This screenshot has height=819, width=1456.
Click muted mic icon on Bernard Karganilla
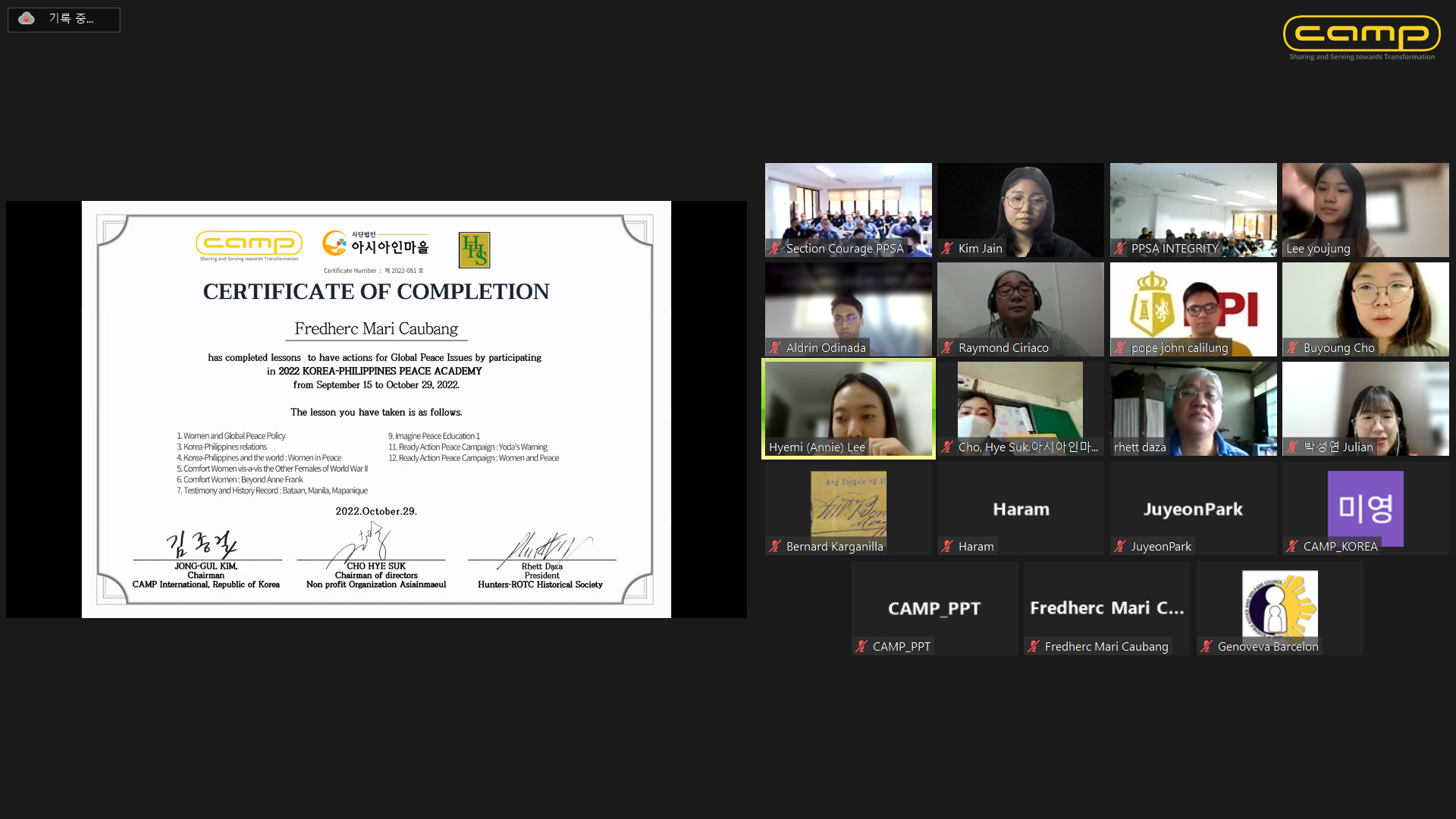click(775, 547)
